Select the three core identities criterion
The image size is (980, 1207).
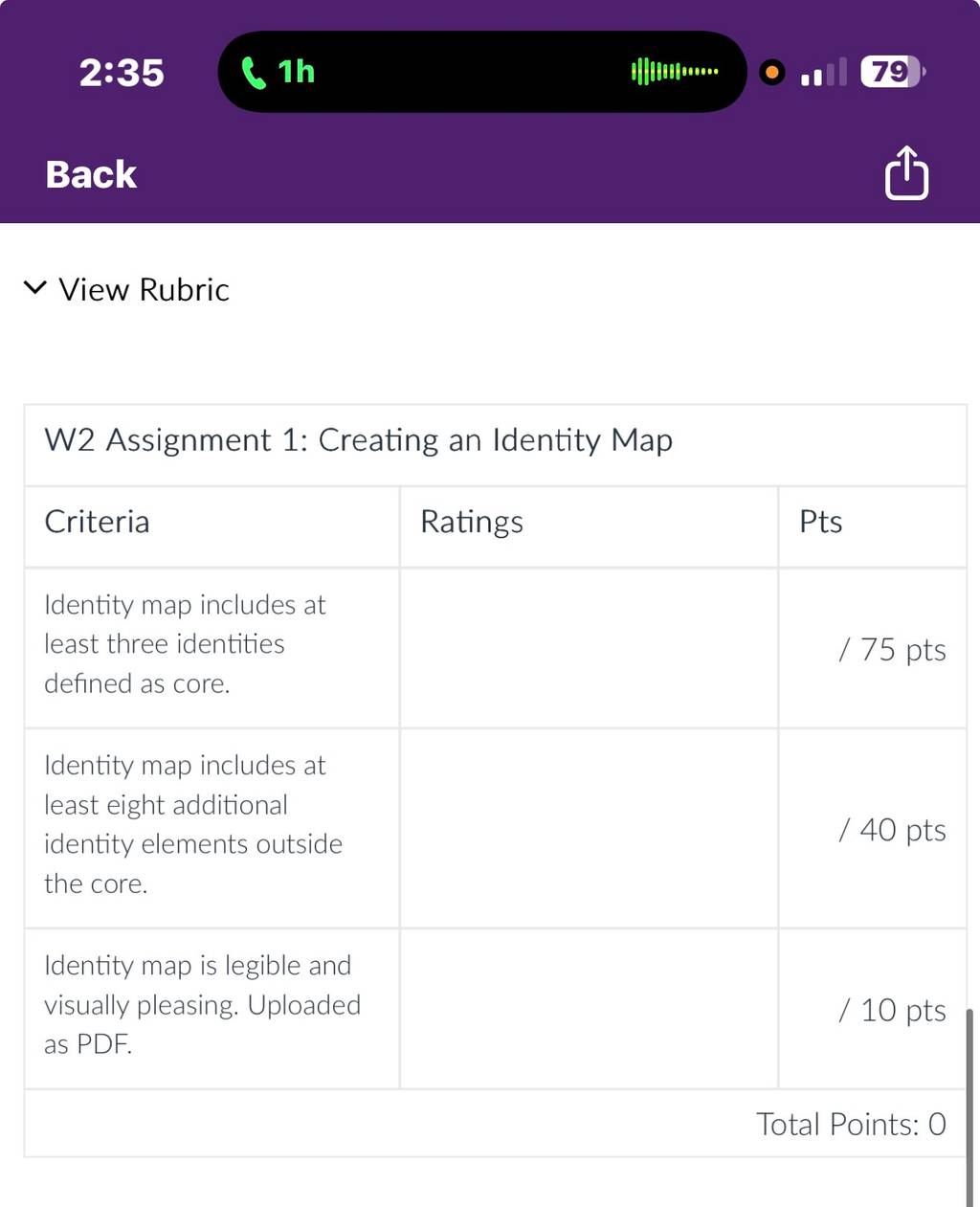click(x=185, y=644)
